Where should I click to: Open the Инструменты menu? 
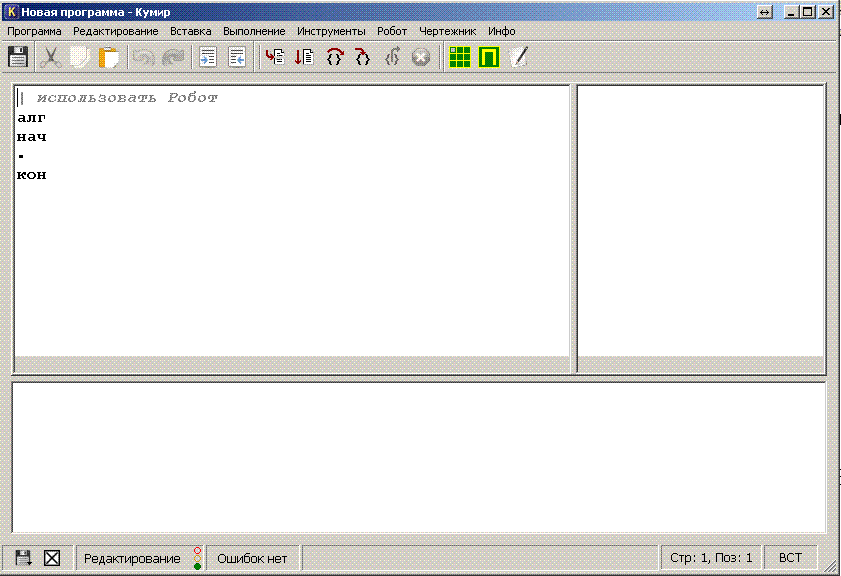[331, 31]
